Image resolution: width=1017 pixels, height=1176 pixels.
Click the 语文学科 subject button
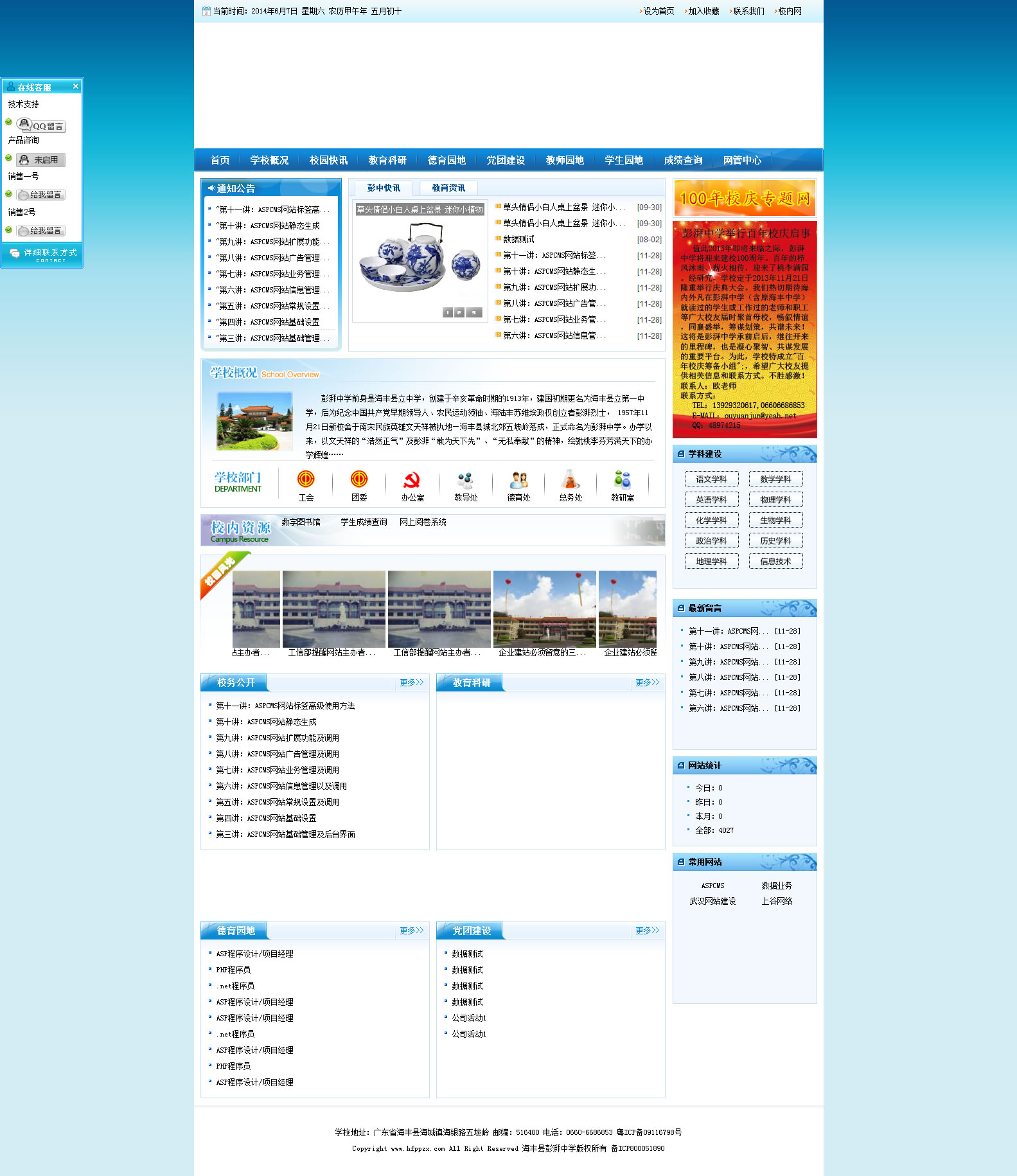(x=711, y=479)
